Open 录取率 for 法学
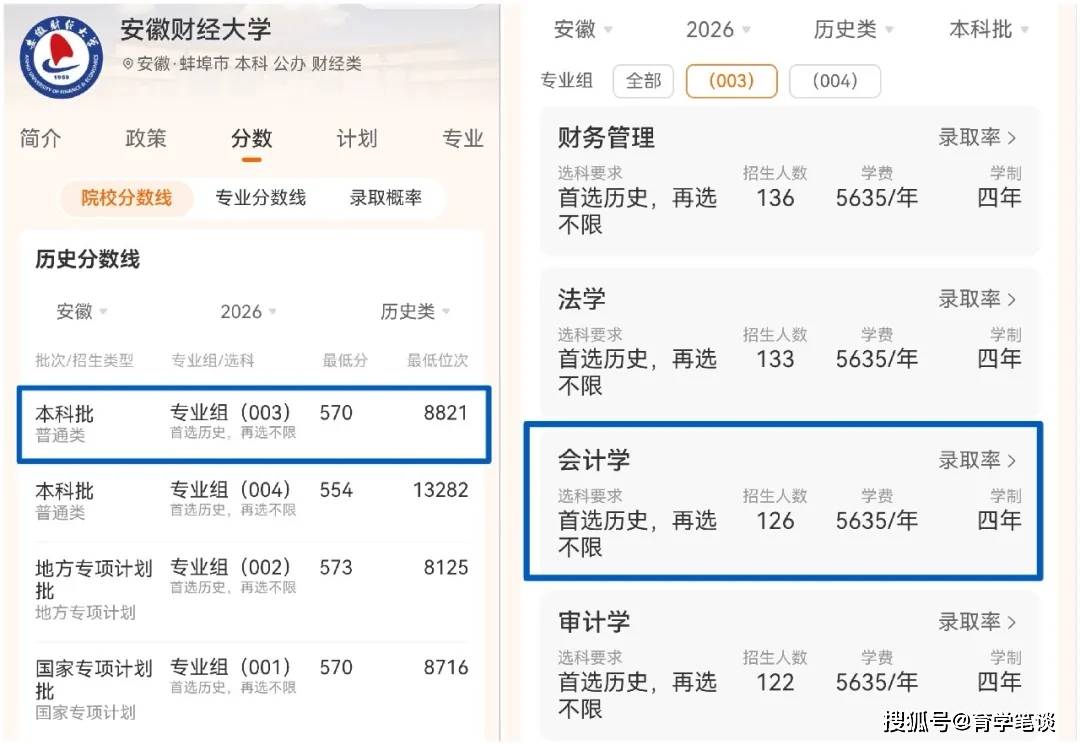The image size is (1080, 745). pos(977,300)
